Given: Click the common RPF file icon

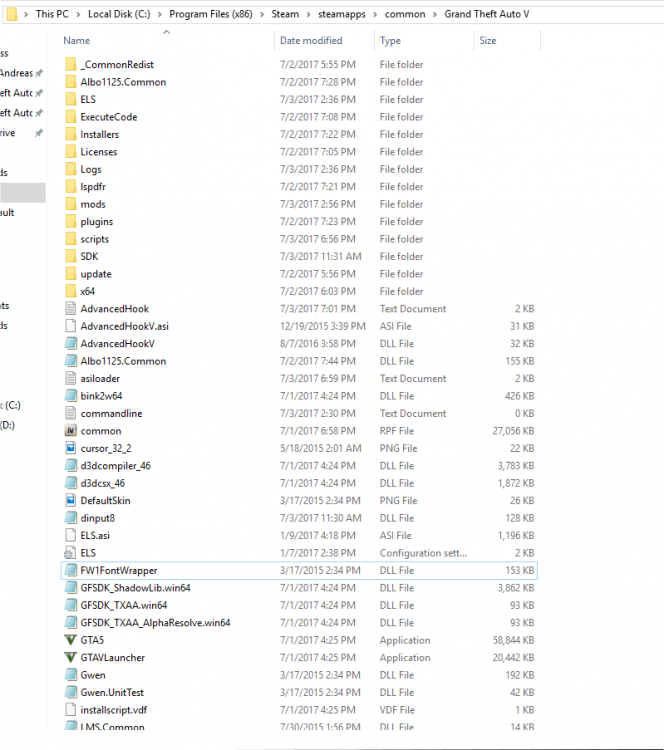Looking at the screenshot, I should pyautogui.click(x=70, y=430).
